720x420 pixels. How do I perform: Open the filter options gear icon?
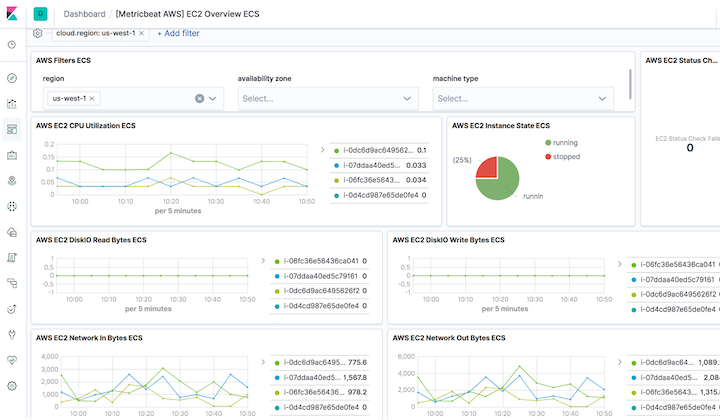38,33
